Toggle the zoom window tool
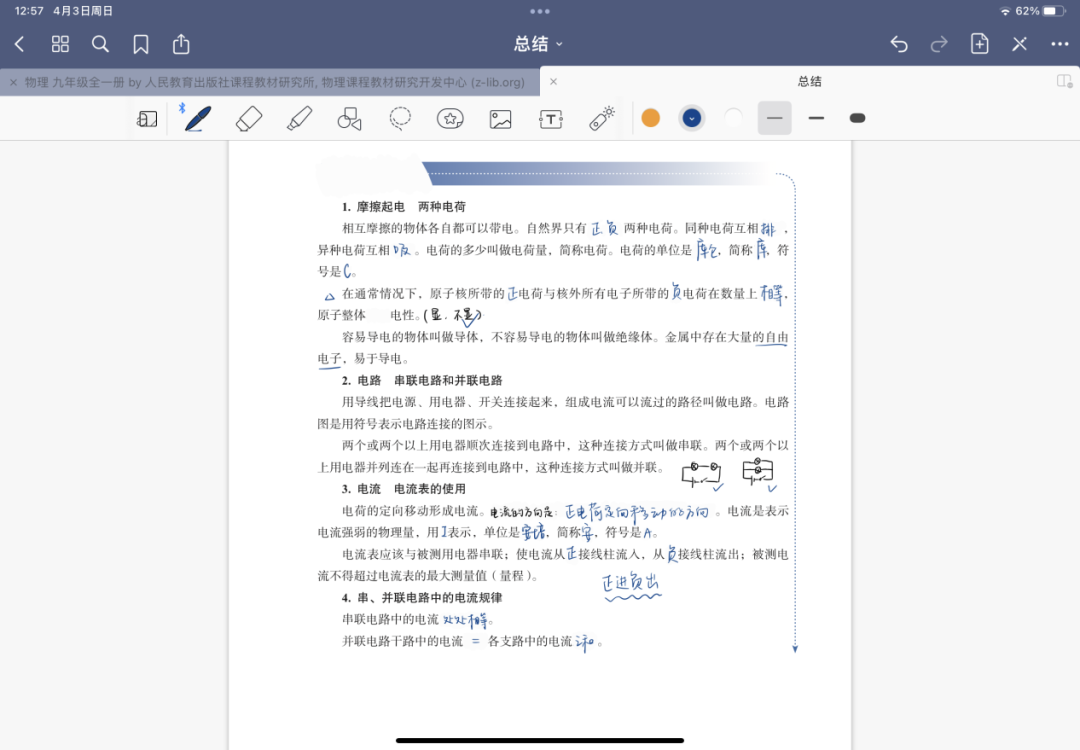This screenshot has width=1080, height=750. 147,119
